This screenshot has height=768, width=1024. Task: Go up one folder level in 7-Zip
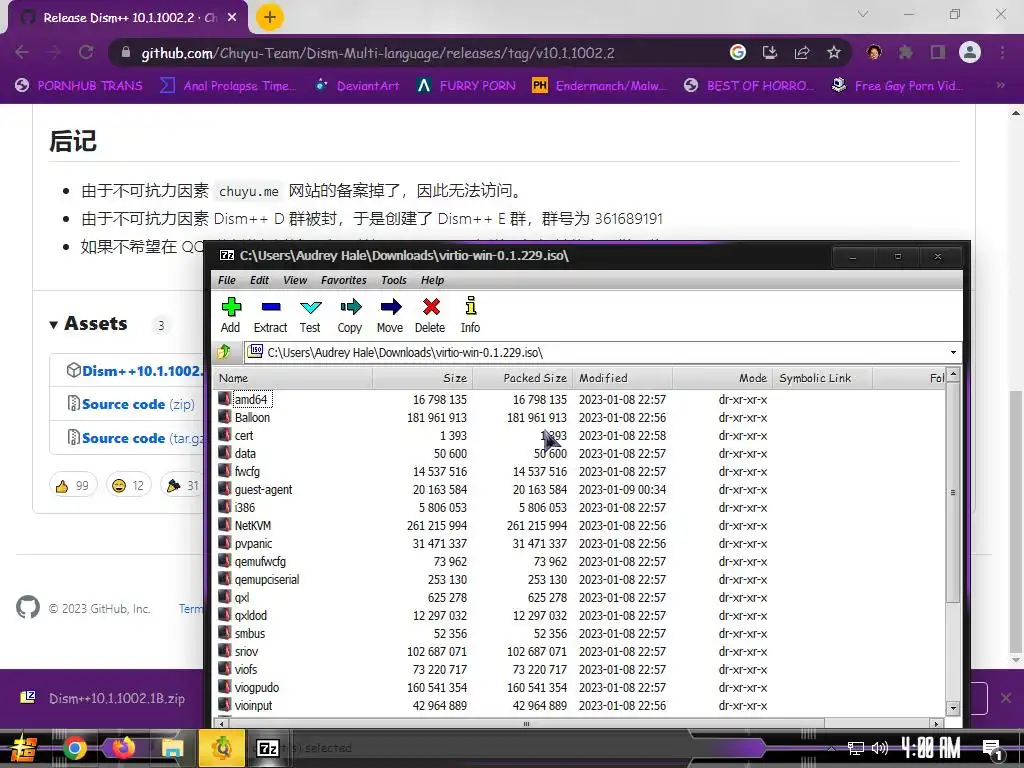click(x=224, y=352)
